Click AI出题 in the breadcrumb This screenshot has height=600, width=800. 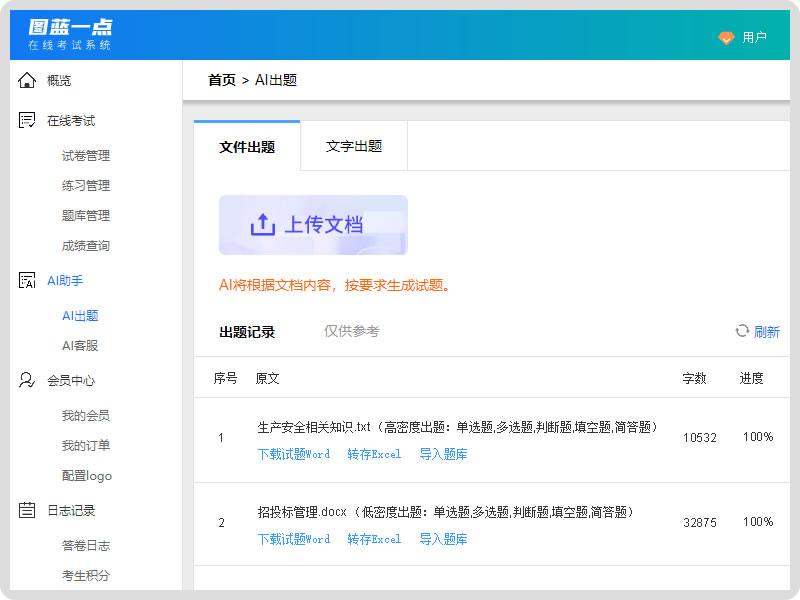[x=276, y=80]
